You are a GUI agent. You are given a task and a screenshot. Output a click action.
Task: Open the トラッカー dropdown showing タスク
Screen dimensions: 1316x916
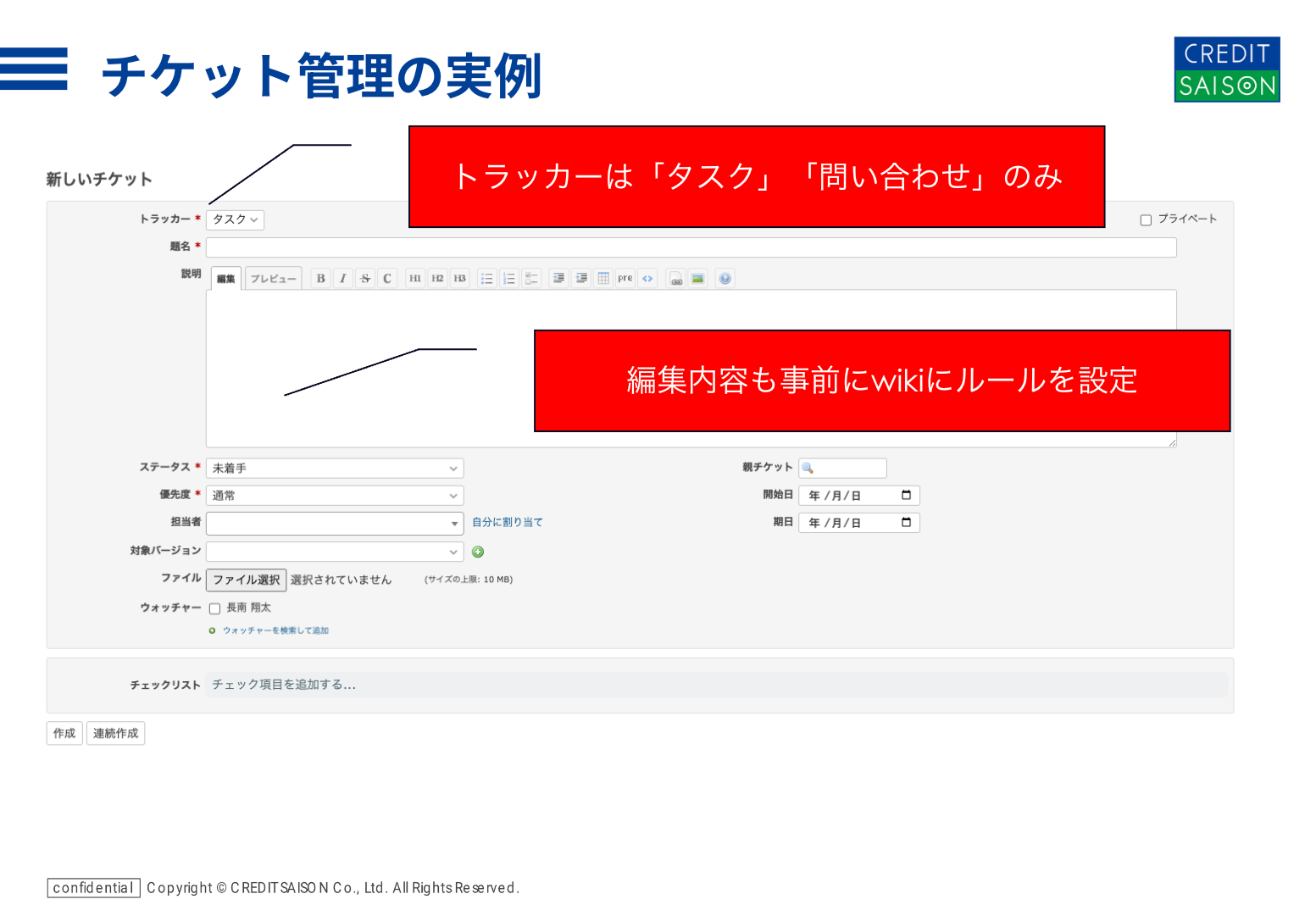(235, 219)
